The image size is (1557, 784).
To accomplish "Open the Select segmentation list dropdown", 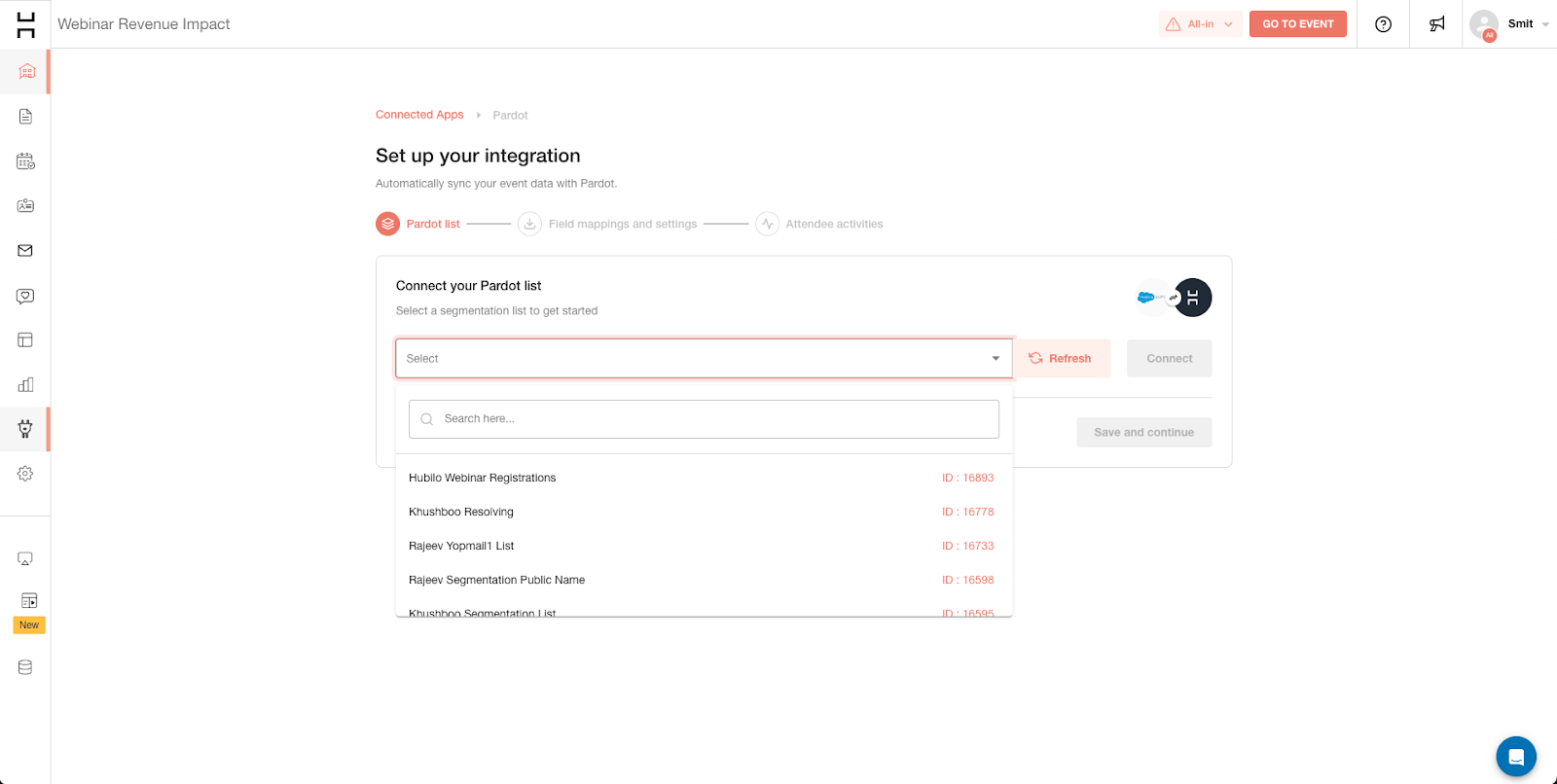I will [704, 358].
